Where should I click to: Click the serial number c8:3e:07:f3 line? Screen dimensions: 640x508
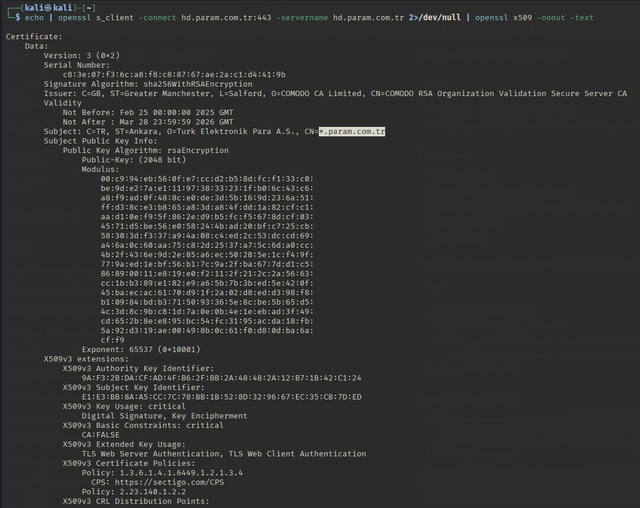pyautogui.click(x=174, y=75)
